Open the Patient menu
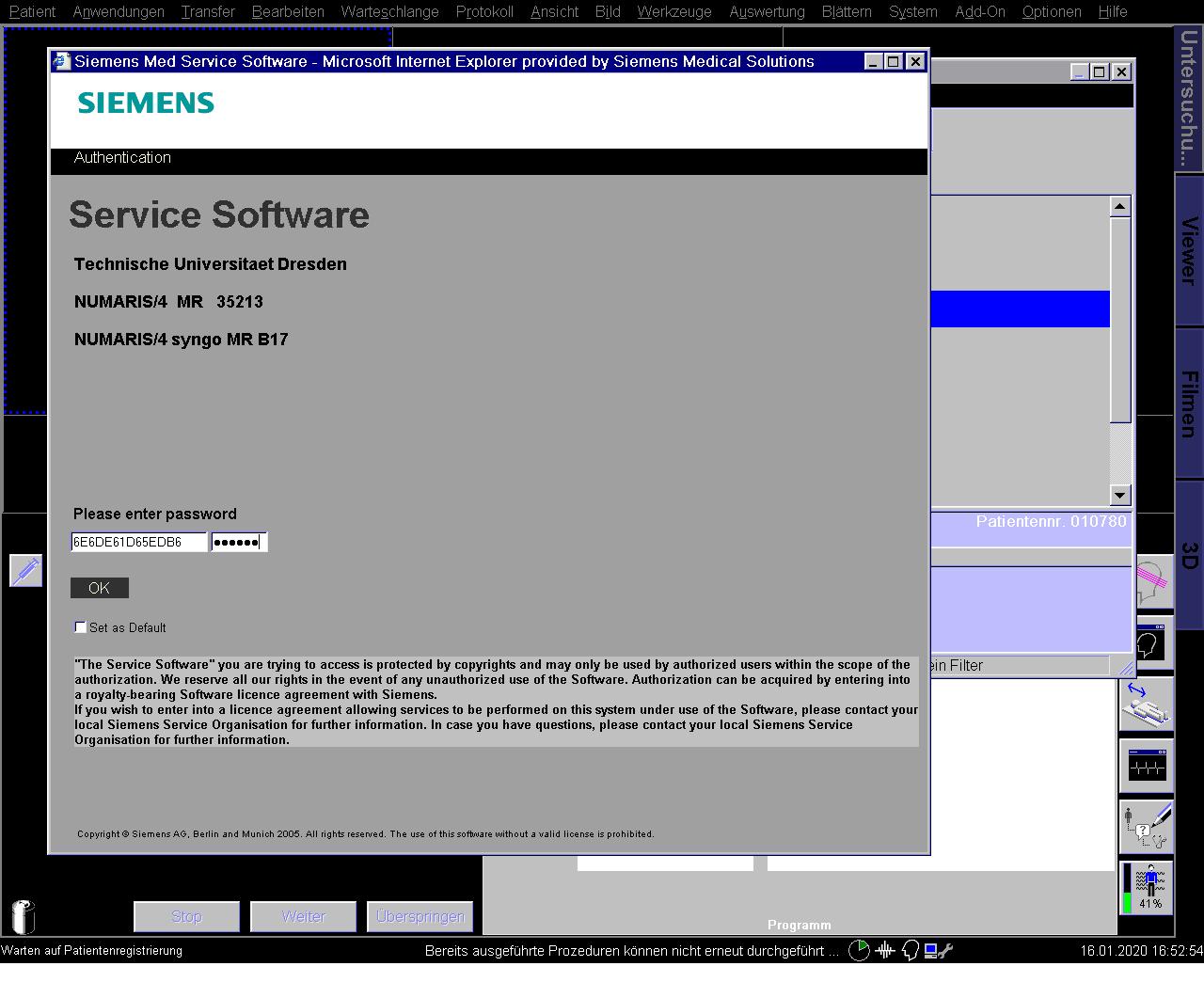This screenshot has height=982, width=1204. coord(32,11)
